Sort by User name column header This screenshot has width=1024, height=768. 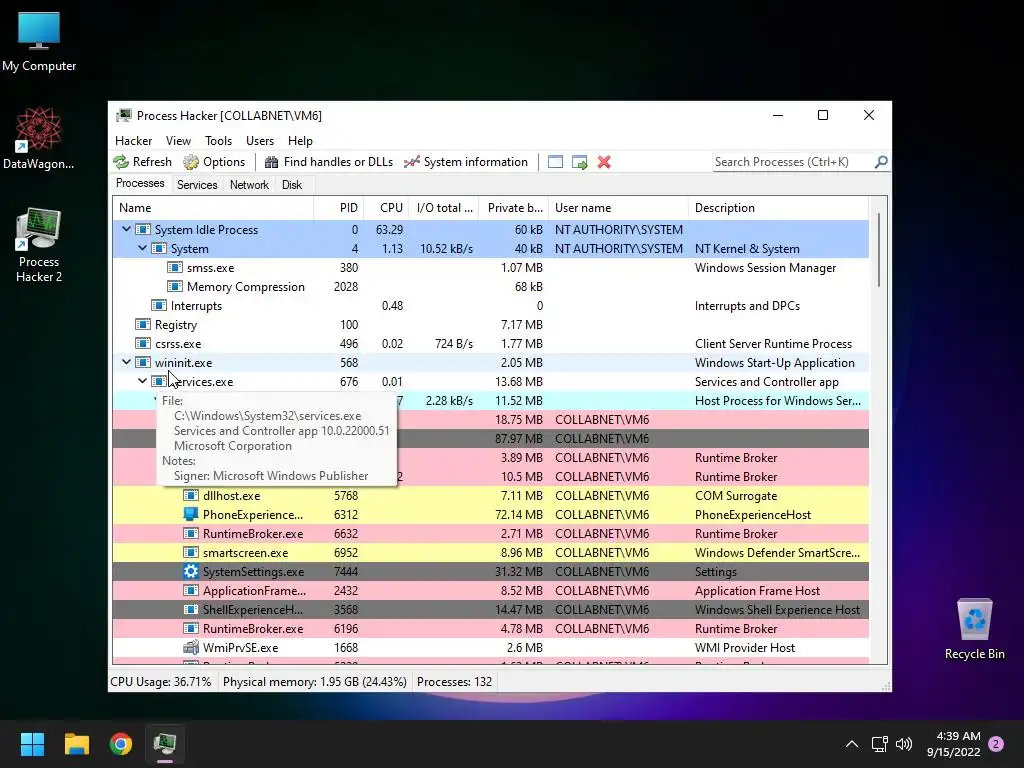[x=618, y=208]
